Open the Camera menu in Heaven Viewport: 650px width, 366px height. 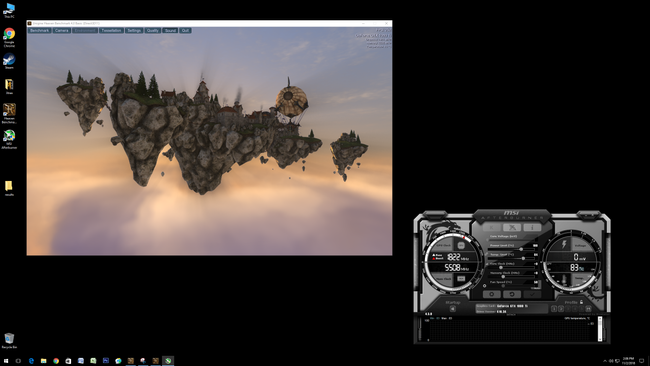61,30
